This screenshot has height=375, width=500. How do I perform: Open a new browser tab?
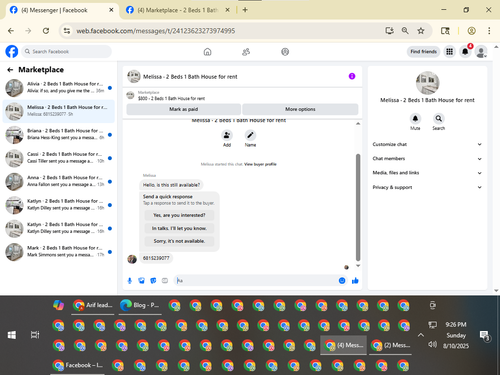point(245,10)
